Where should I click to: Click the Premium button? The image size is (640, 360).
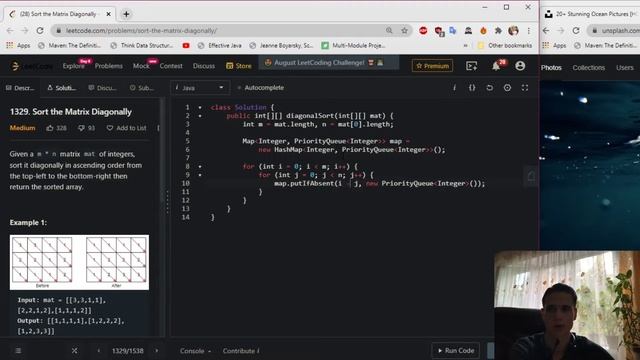(432, 66)
